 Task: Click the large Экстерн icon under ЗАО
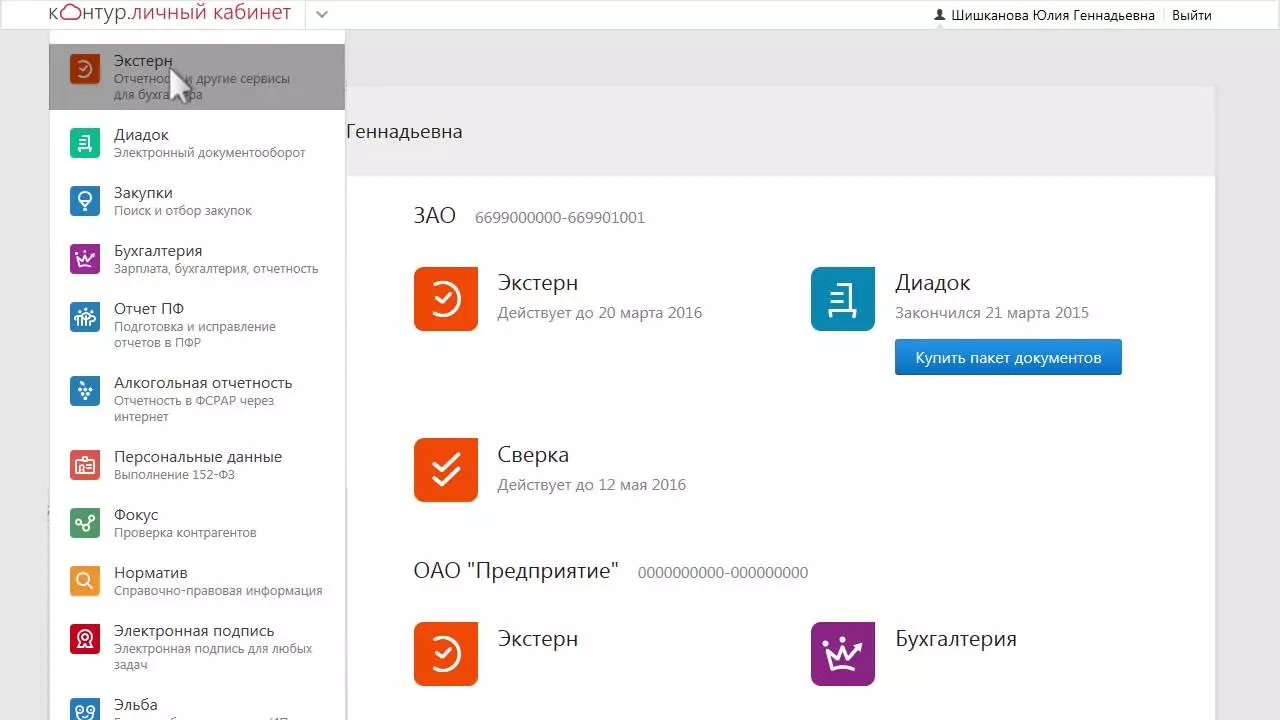[x=446, y=299]
